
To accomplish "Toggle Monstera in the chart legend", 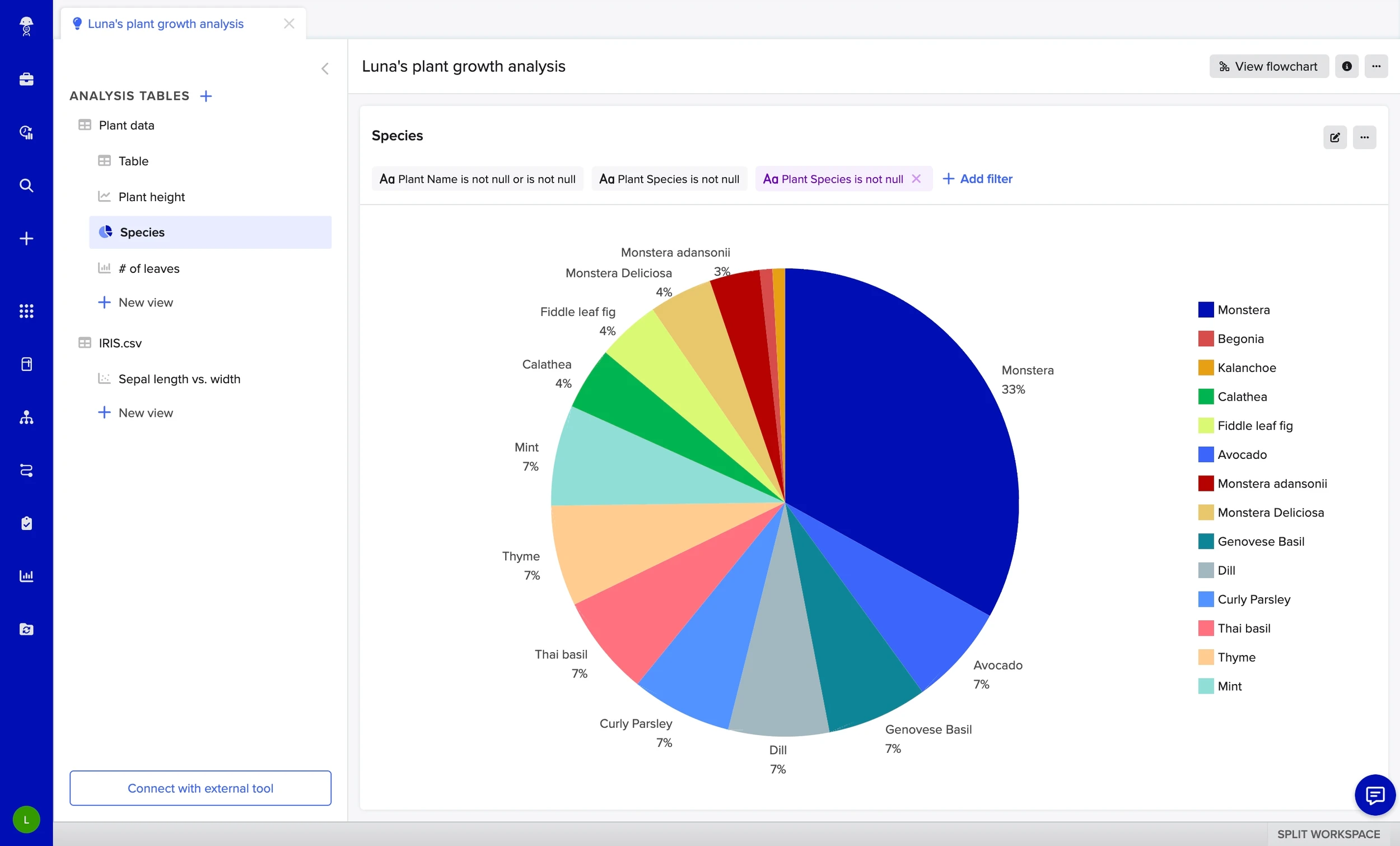I will (1243, 310).
